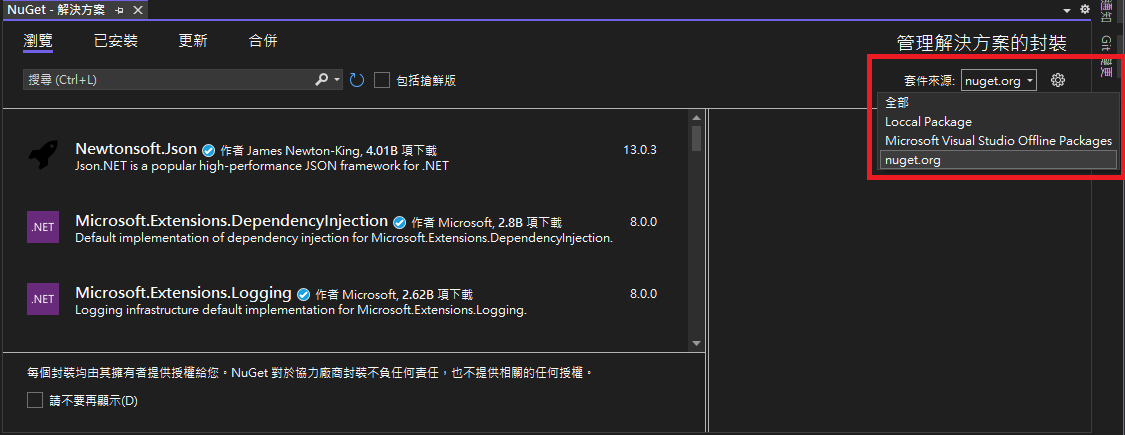Click the Logging infrastructure description text
The height and width of the screenshot is (435, 1125).
click(301, 310)
